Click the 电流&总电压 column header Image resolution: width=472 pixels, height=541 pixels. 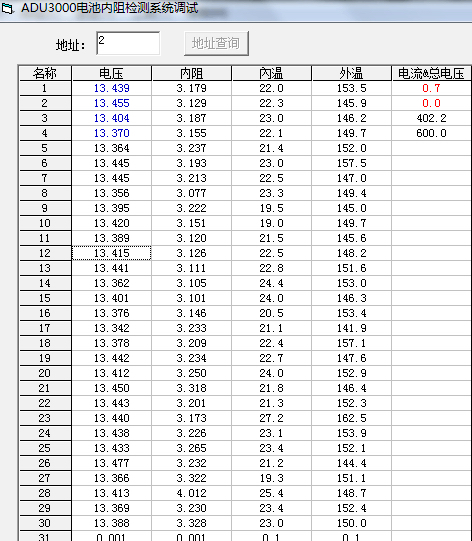pos(431,73)
